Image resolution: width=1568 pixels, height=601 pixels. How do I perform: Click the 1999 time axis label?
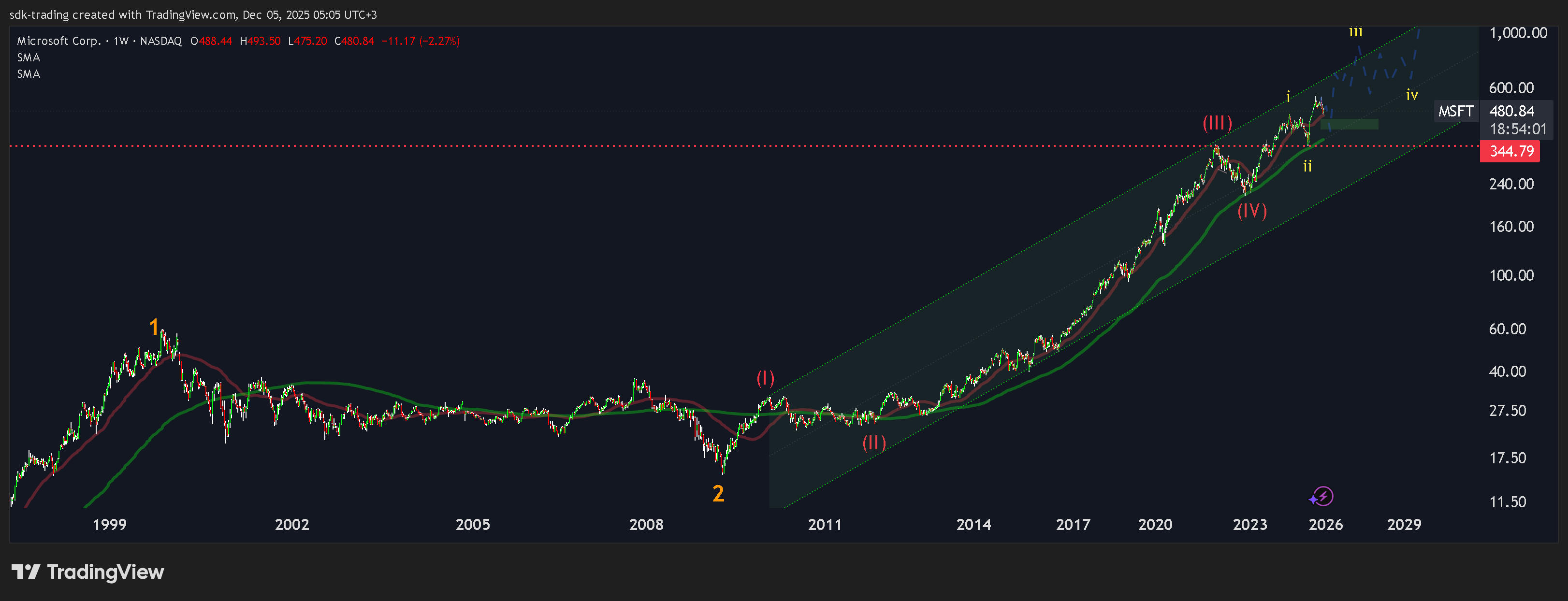tap(110, 524)
